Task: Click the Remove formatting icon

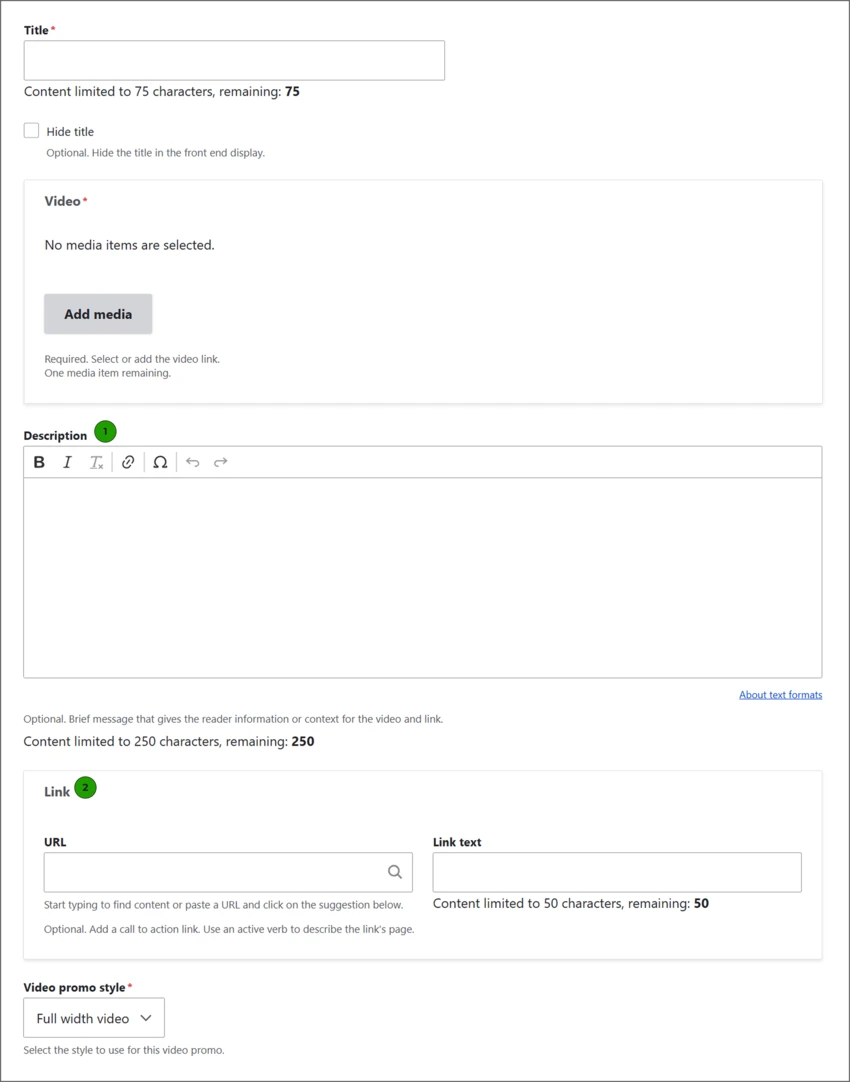Action: 96,462
